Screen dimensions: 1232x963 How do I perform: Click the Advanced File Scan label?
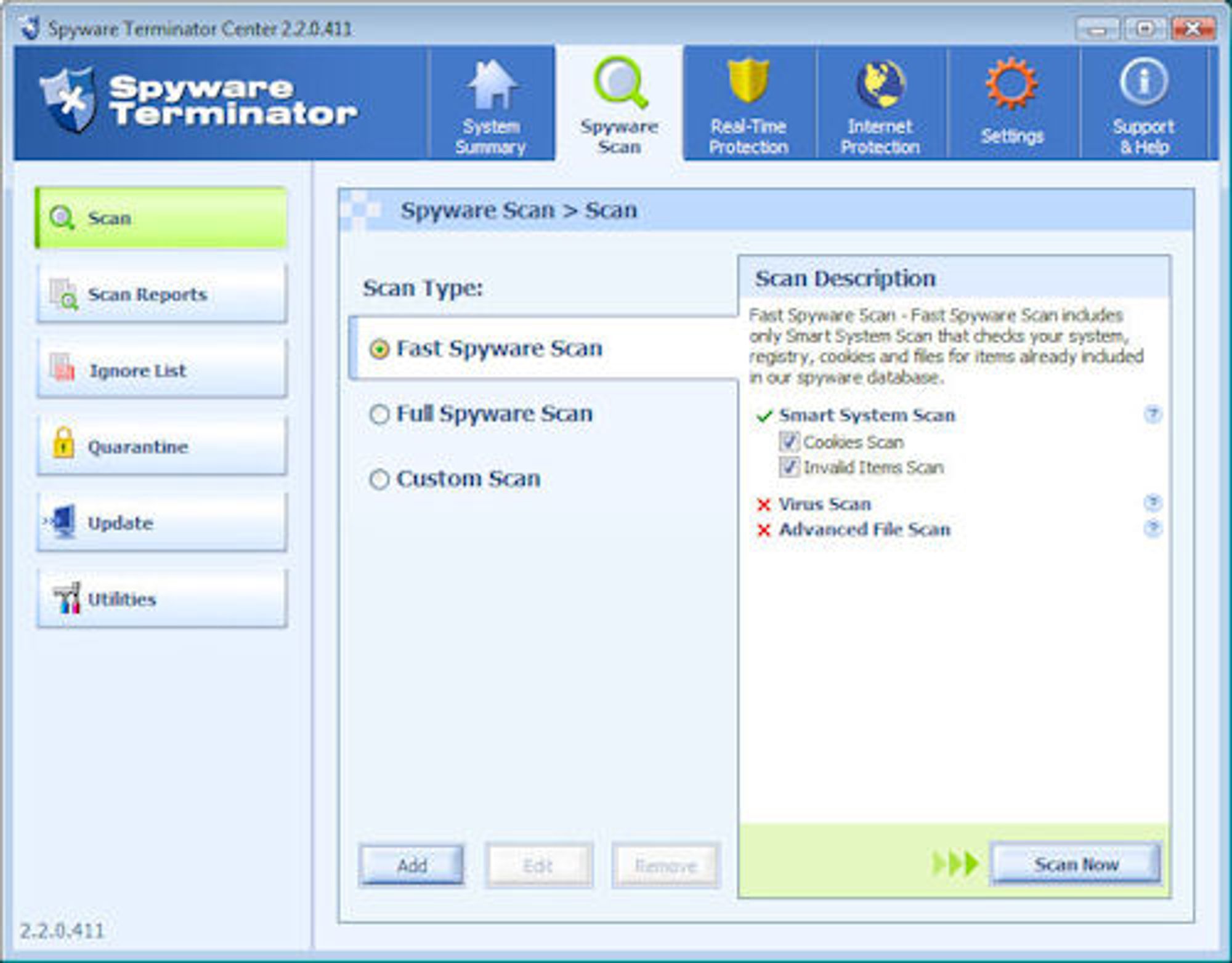[864, 530]
